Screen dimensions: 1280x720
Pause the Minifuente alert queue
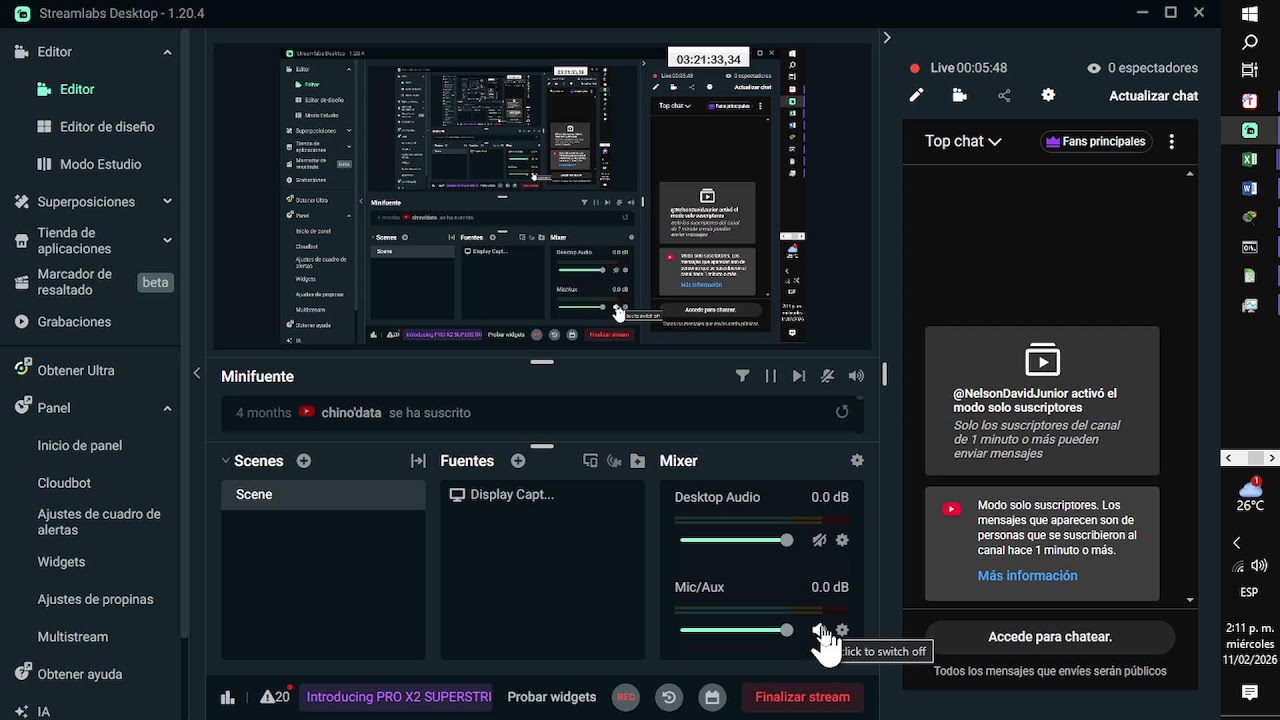770,376
